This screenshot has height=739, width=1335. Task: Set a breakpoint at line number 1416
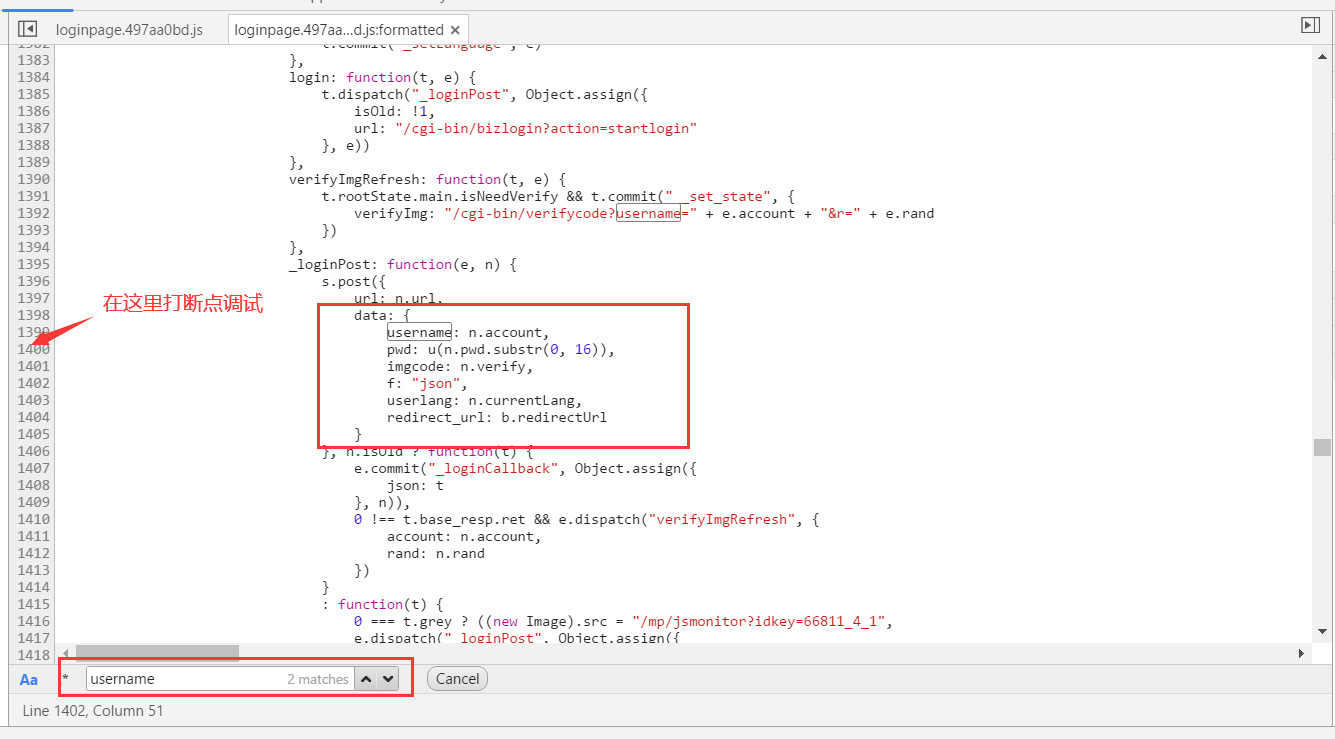(34, 621)
